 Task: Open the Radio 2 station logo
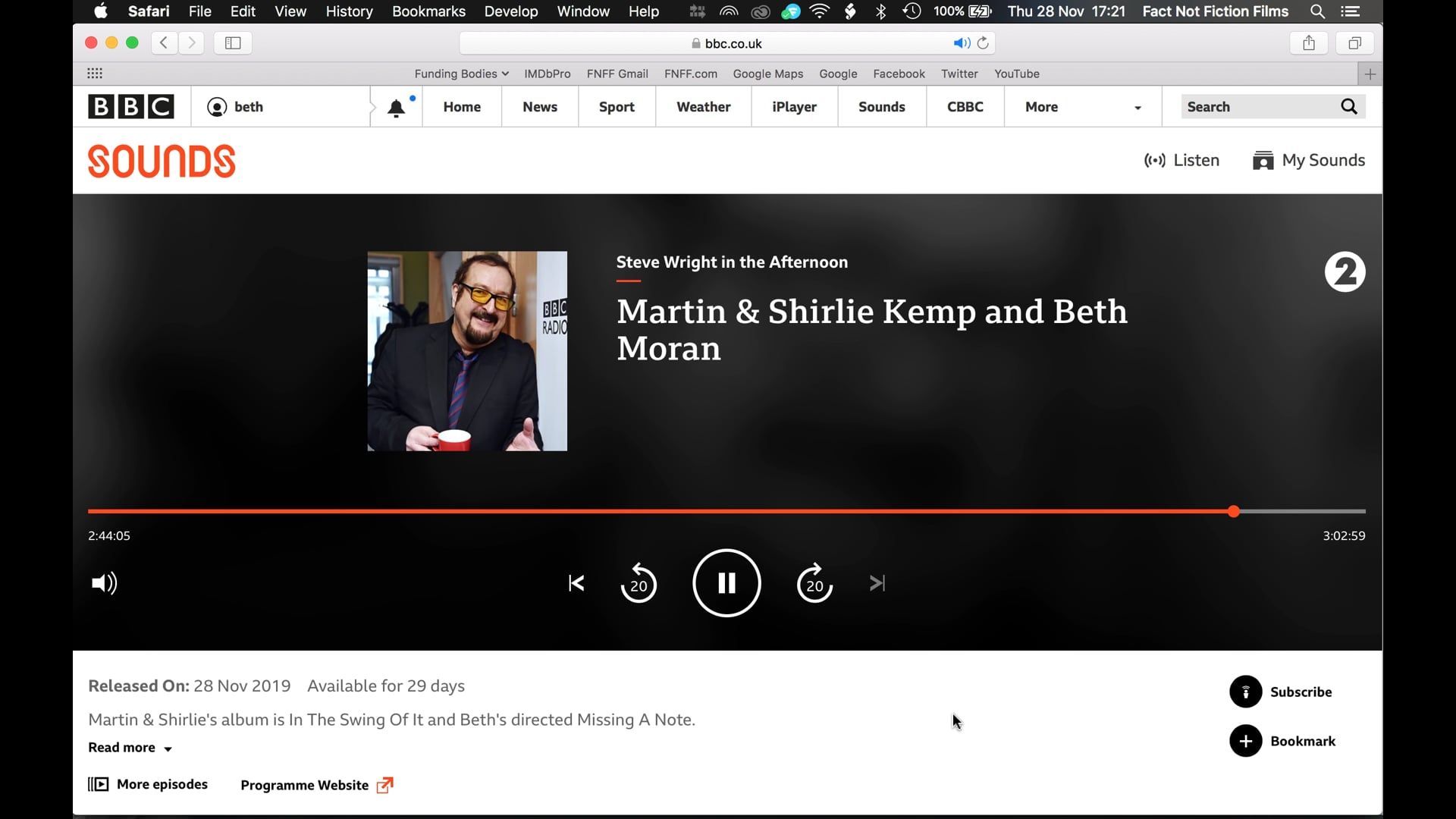pyautogui.click(x=1345, y=272)
